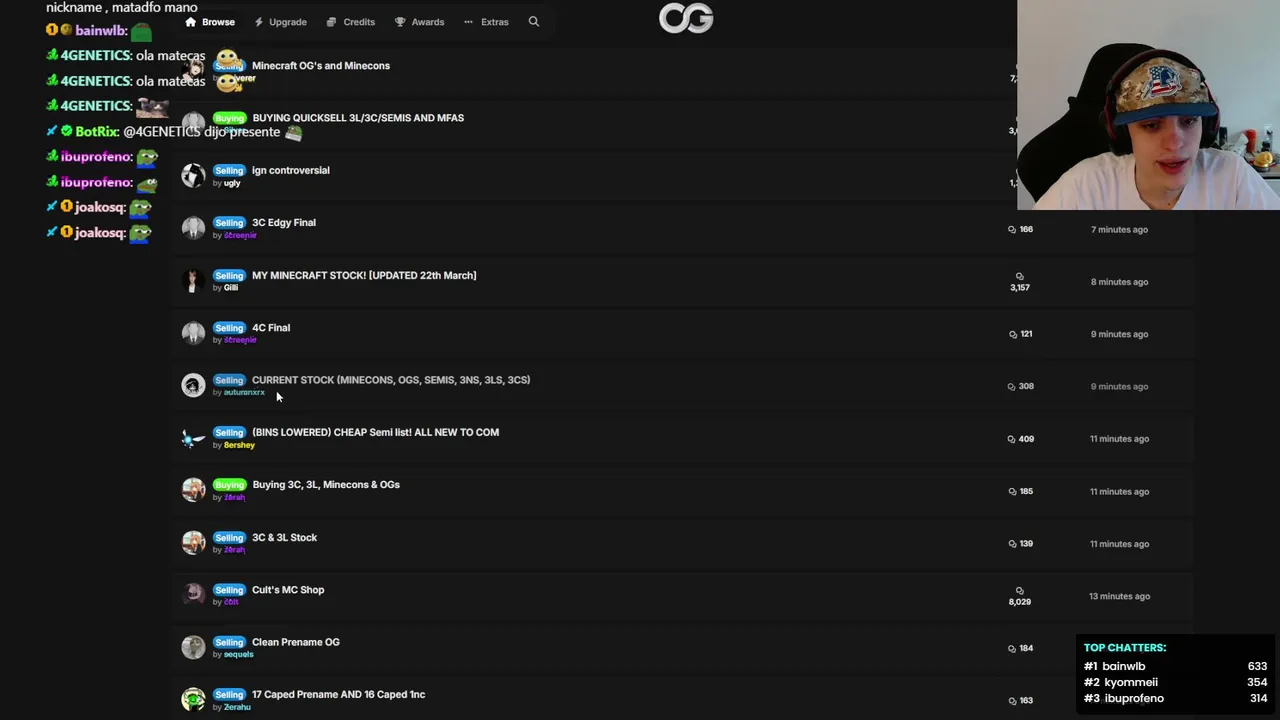Open avatar beside '4C Final' thread
The height and width of the screenshot is (720, 1280).
(x=193, y=333)
